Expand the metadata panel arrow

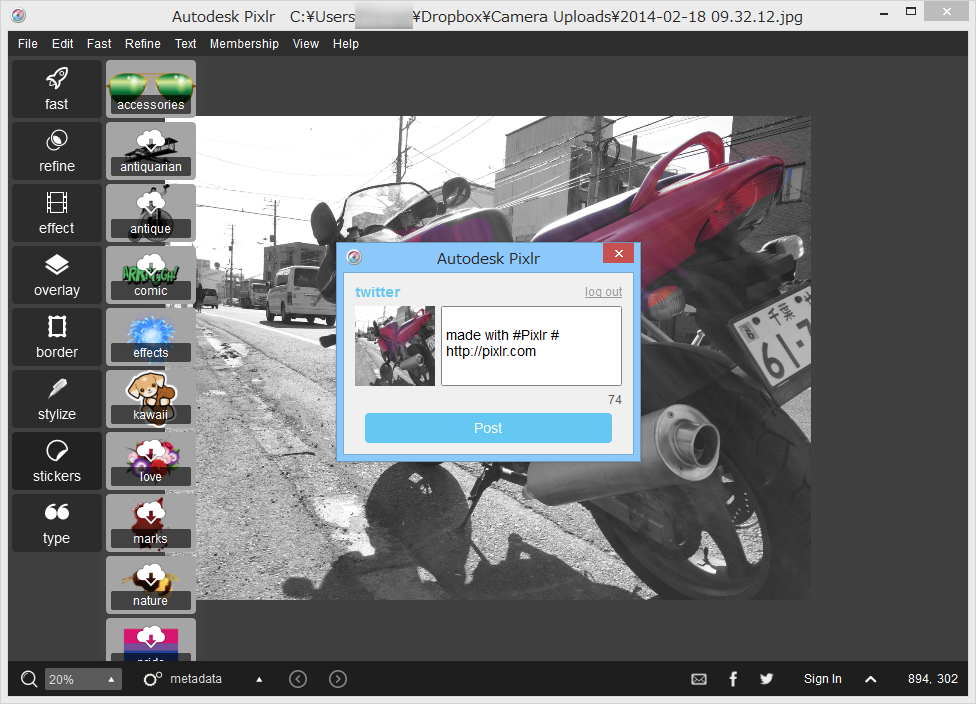(x=259, y=680)
